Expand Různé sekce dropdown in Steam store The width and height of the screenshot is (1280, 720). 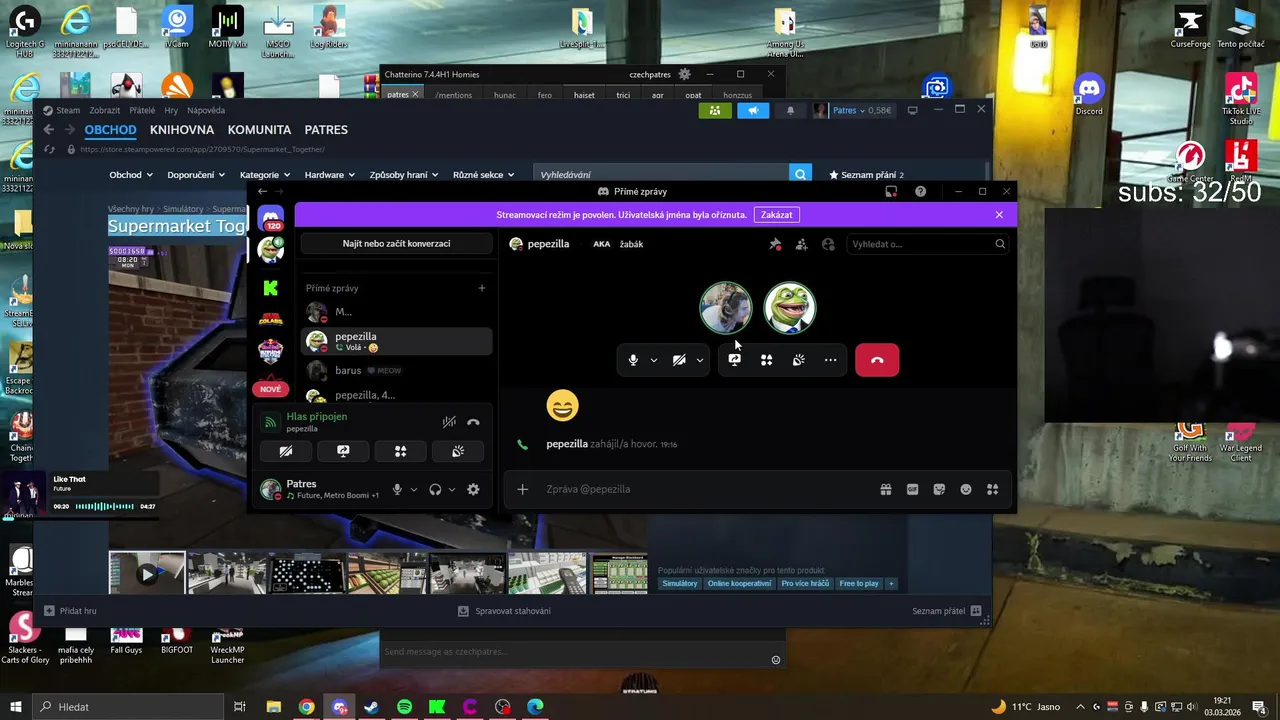[484, 175]
